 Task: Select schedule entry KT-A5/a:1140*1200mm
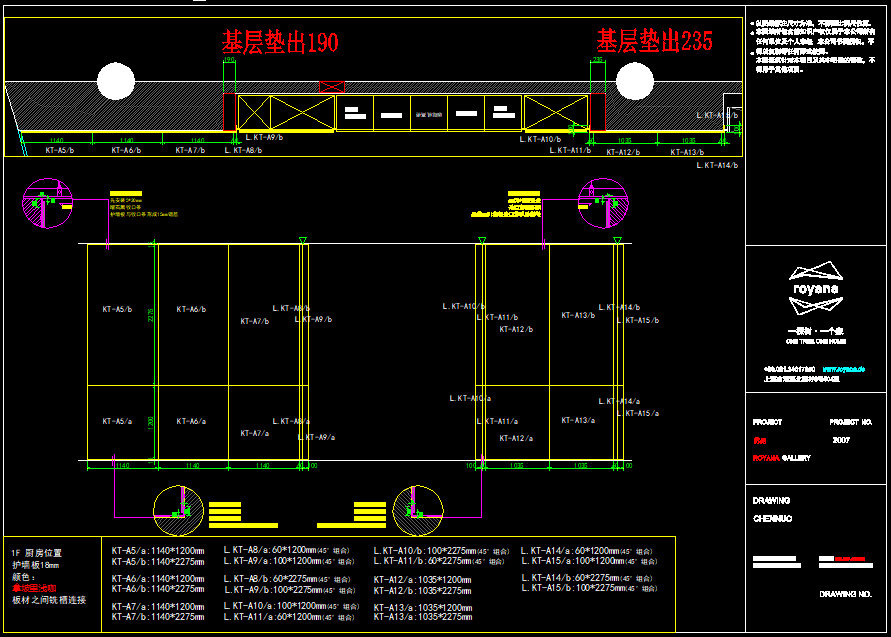click(158, 551)
